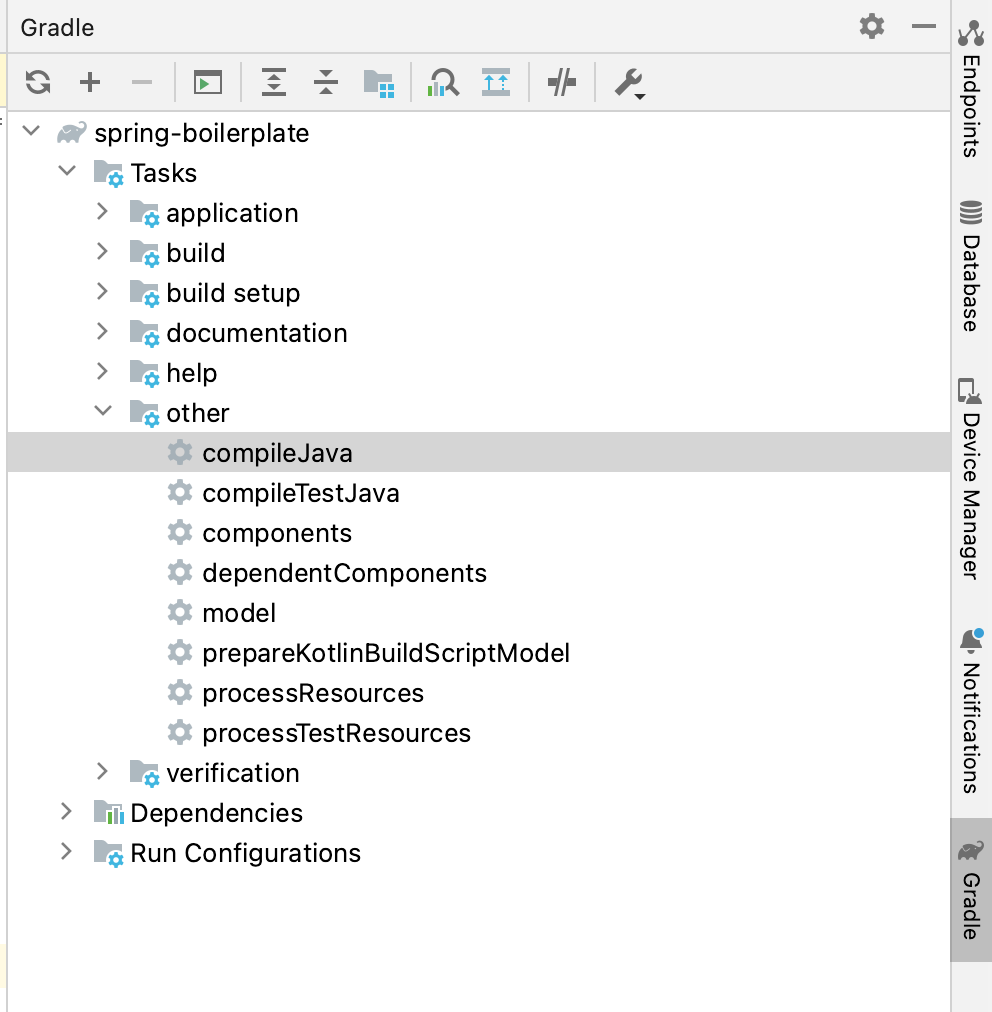
Task: Click gear icon next to compileTestJava
Action: [x=180, y=492]
